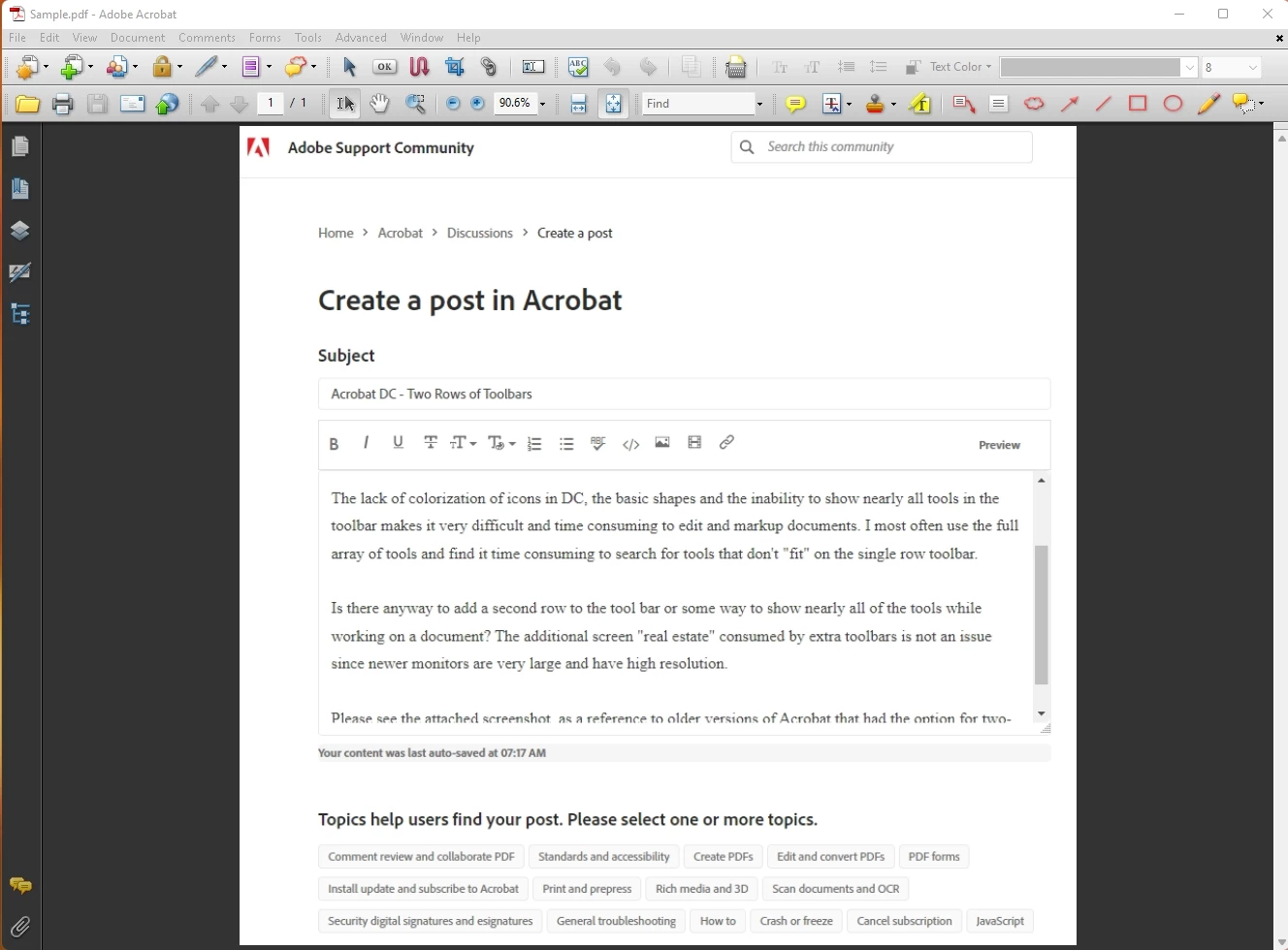The height and width of the screenshot is (950, 1288).
Task: Switch to fit width scrolling view
Action: [579, 104]
